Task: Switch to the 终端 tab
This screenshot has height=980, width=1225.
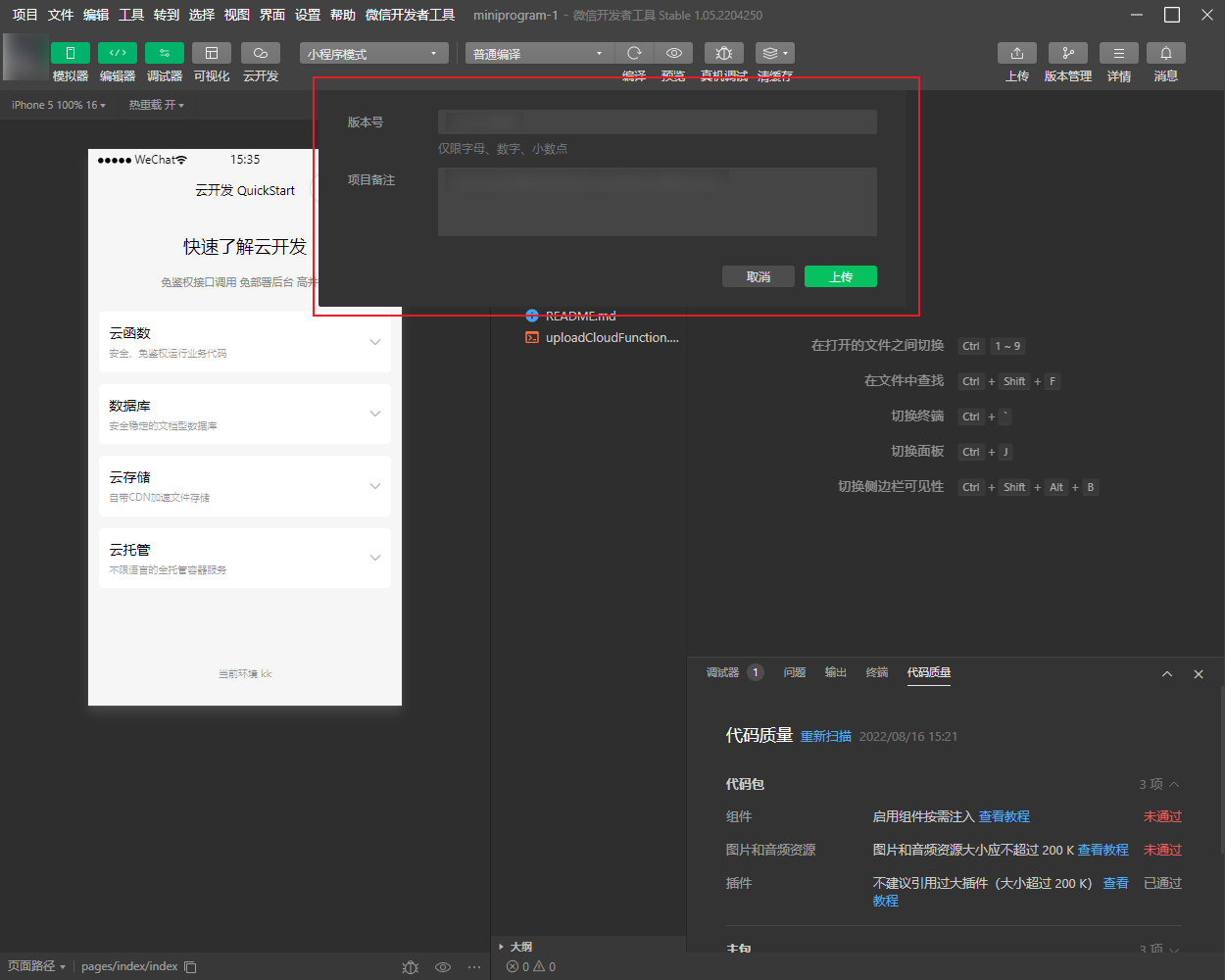Action: pyautogui.click(x=877, y=672)
